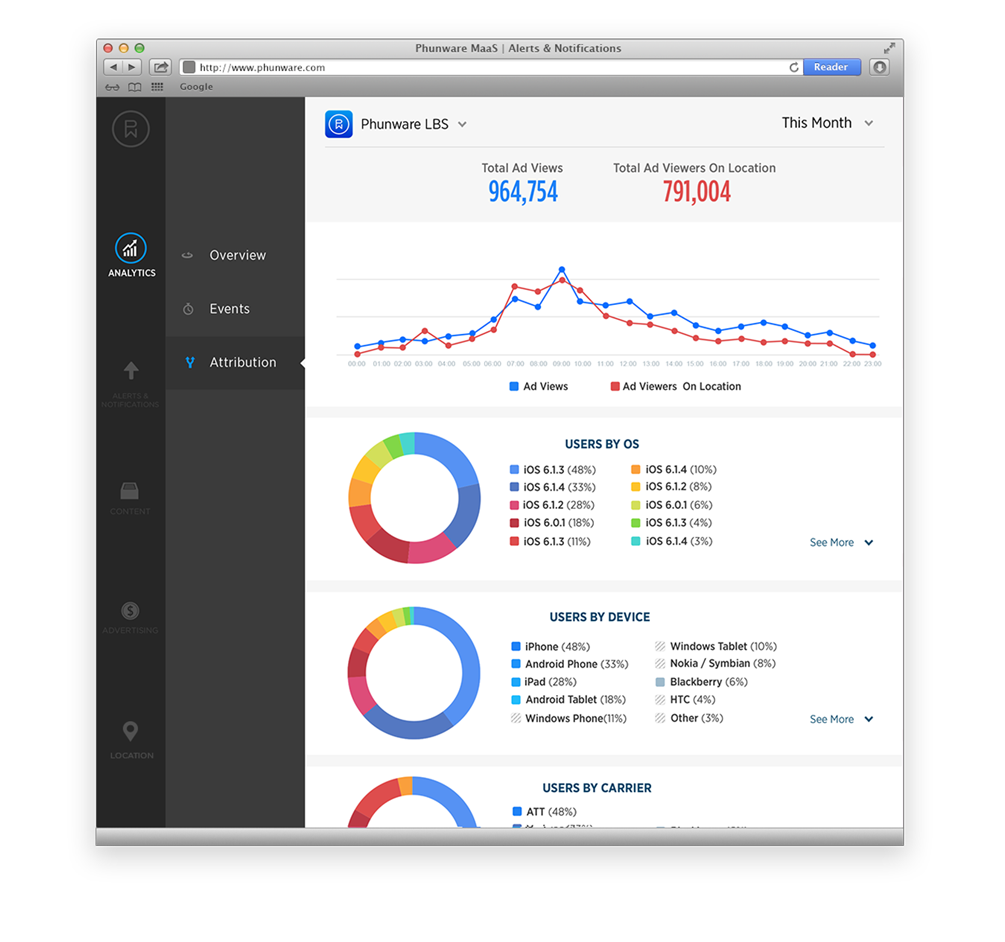Click the Blackberry (6%) legend entry
Image resolution: width=1005 pixels, height=942 pixels.
[701, 682]
